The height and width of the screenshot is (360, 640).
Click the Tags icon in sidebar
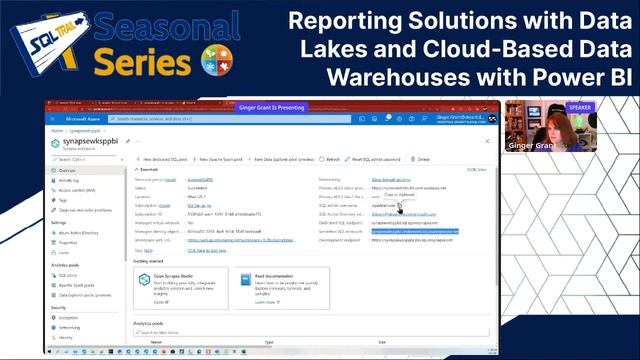(53, 200)
